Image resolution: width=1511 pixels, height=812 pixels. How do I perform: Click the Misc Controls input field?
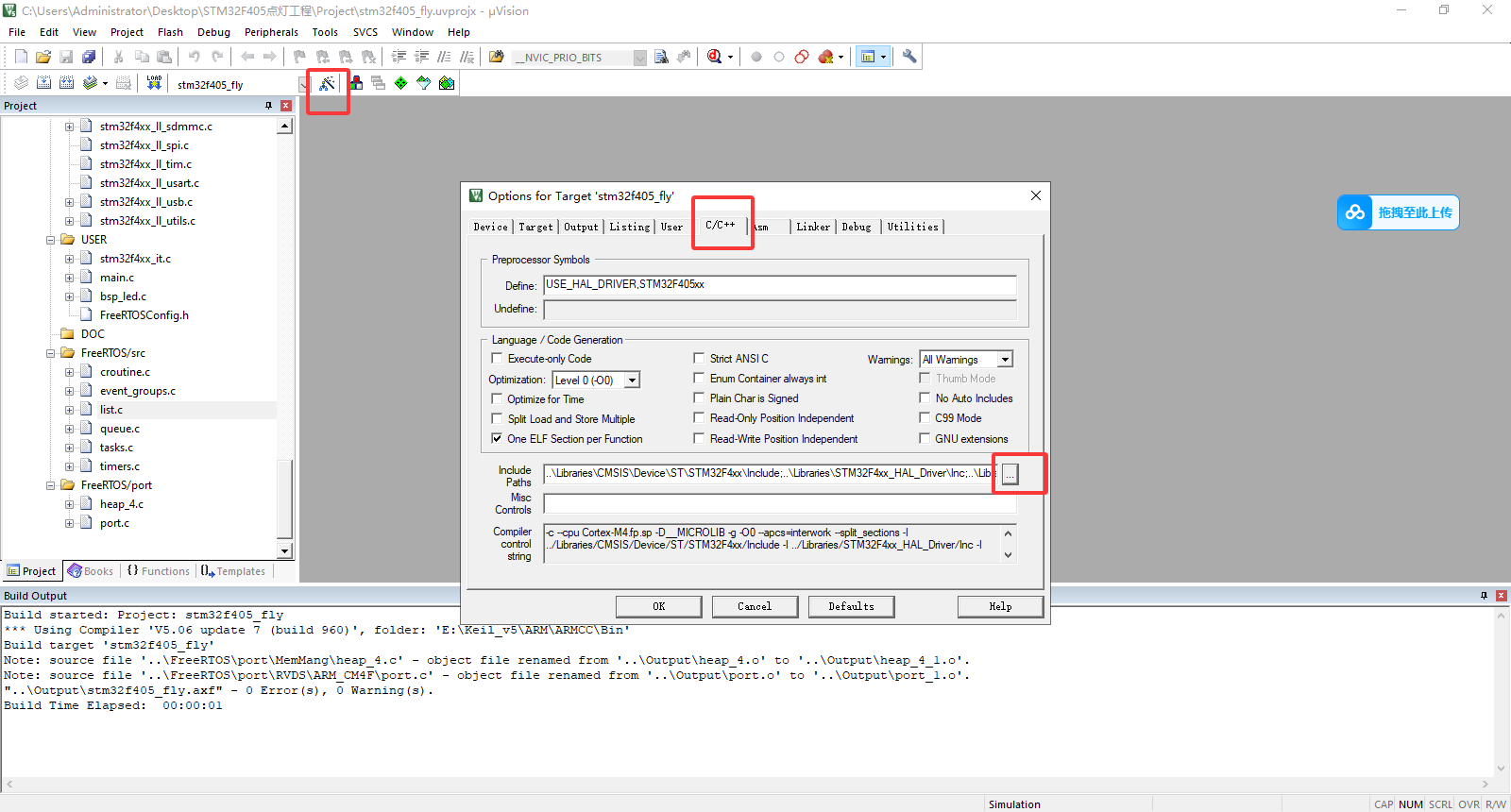click(780, 503)
